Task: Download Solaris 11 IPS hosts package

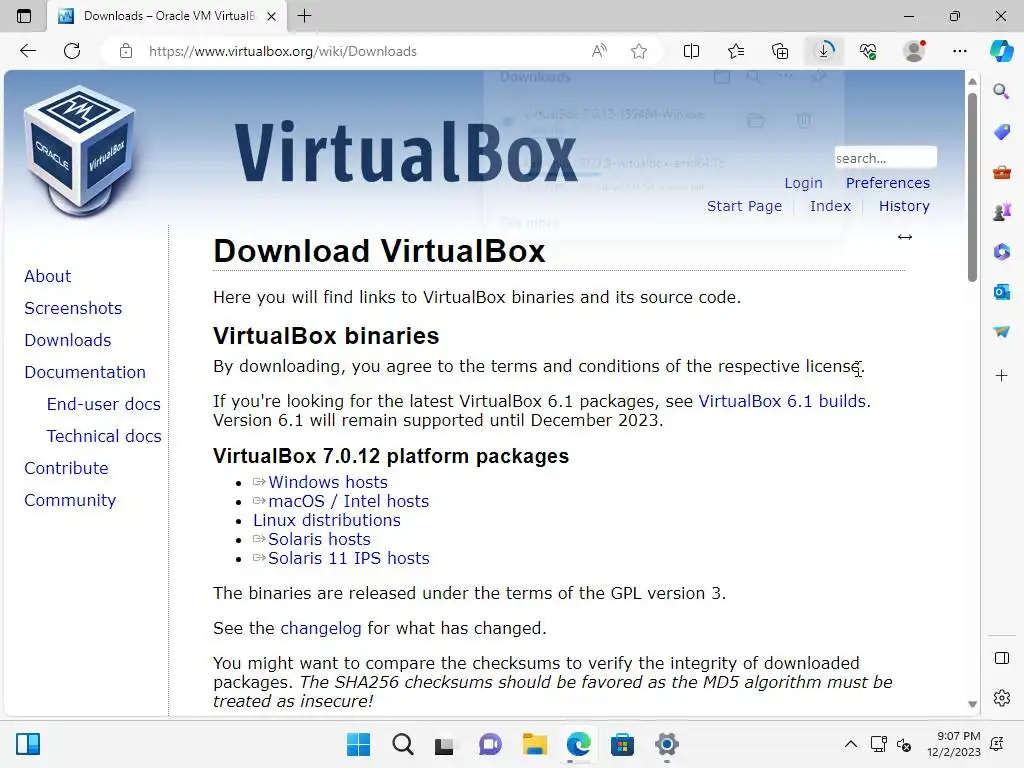Action: [x=349, y=558]
